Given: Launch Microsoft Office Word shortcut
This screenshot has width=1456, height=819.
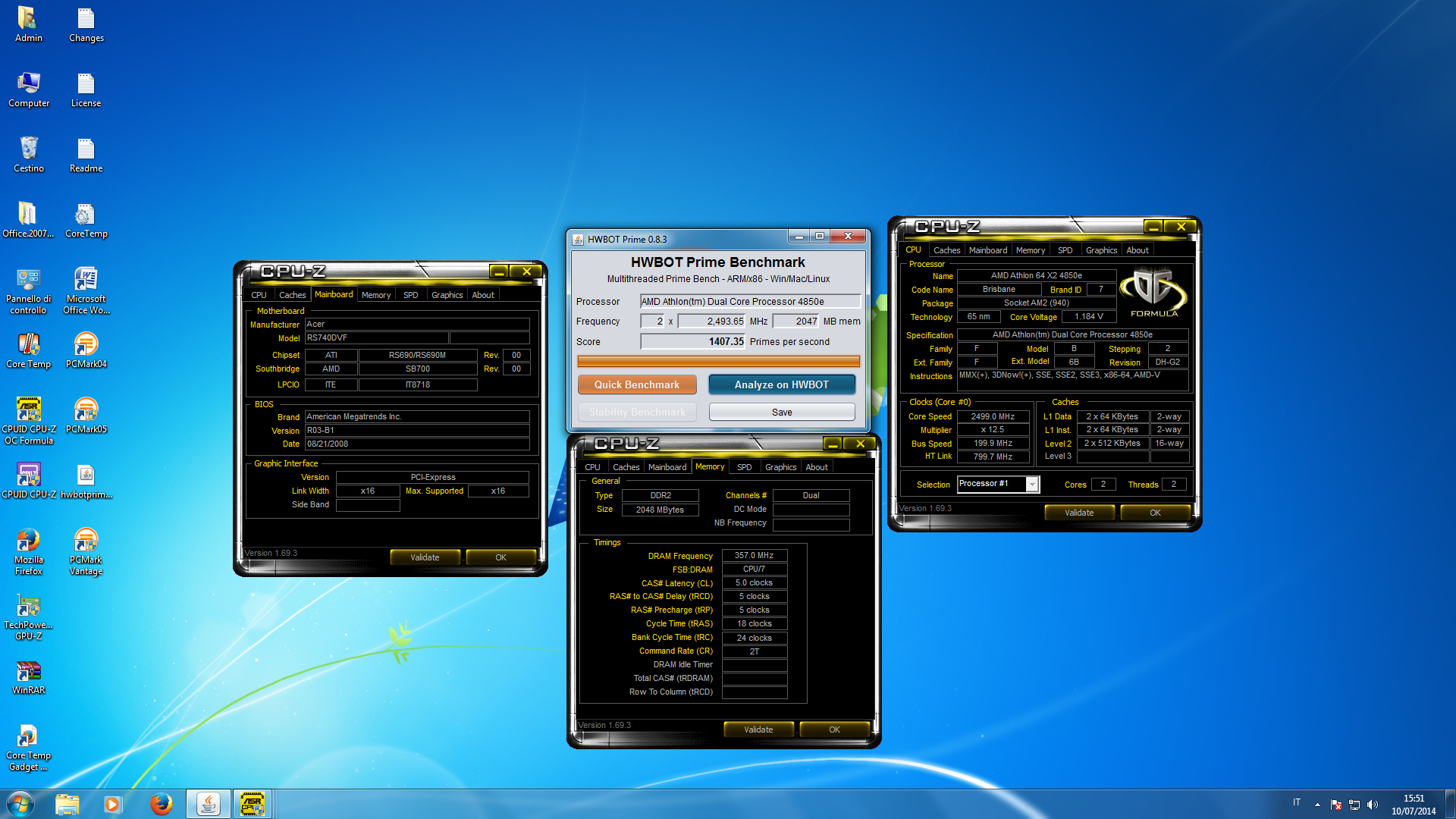Looking at the screenshot, I should (x=86, y=290).
